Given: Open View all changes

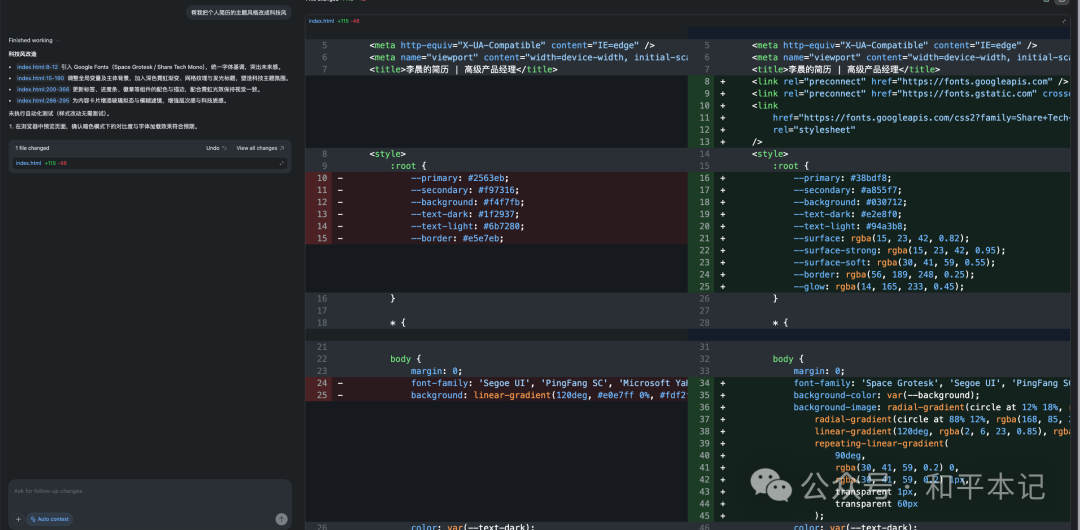Looking at the screenshot, I should 260,148.
